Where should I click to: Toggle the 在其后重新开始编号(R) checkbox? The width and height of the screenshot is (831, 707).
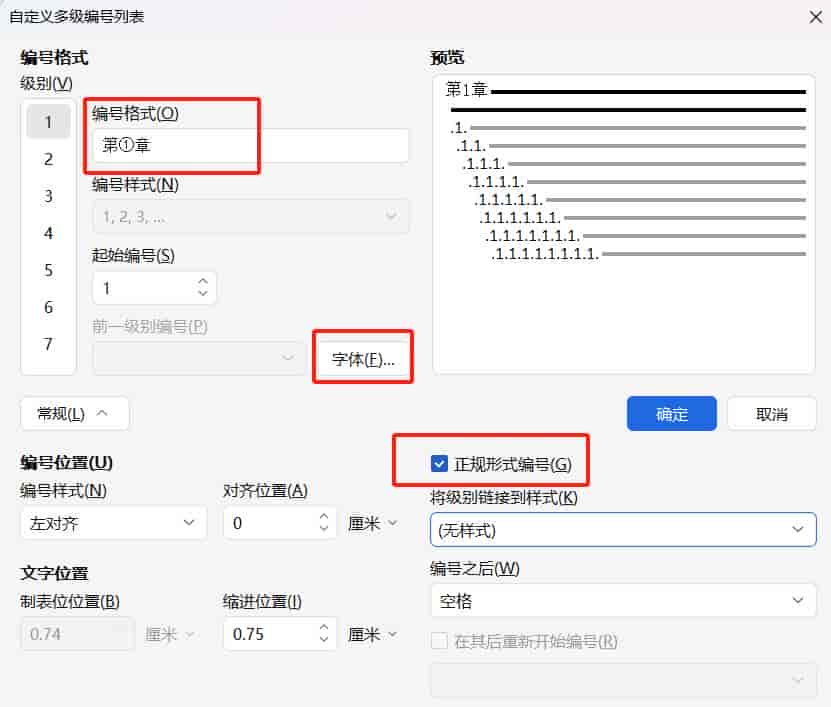(x=439, y=641)
